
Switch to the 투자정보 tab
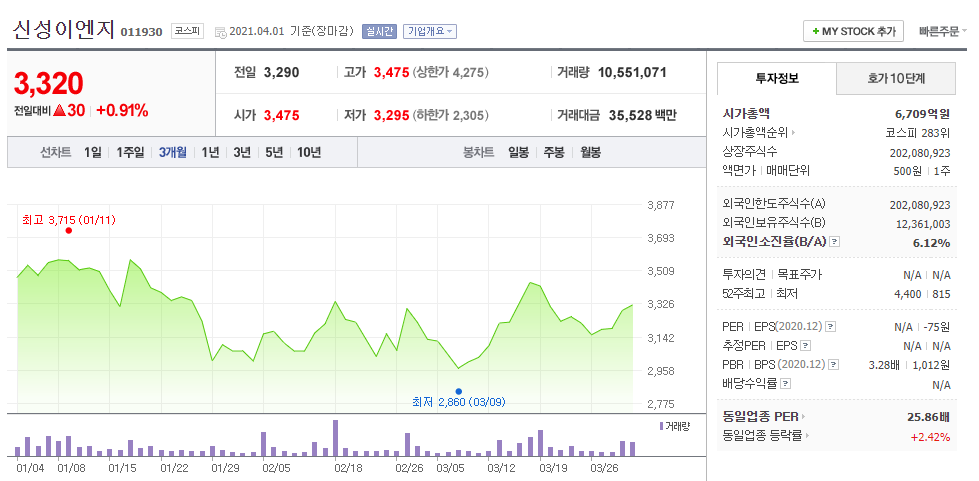[x=777, y=79]
